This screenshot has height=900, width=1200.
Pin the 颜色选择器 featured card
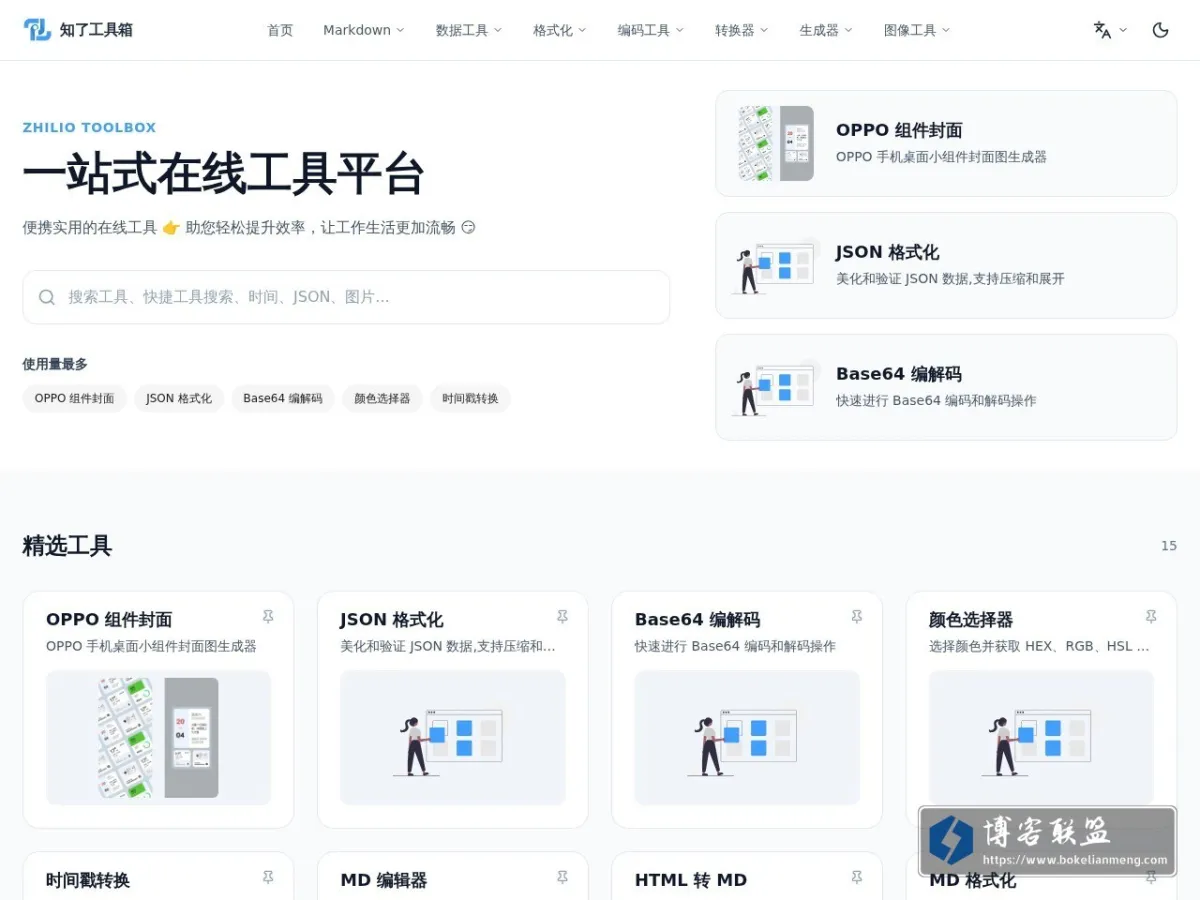coord(1151,617)
